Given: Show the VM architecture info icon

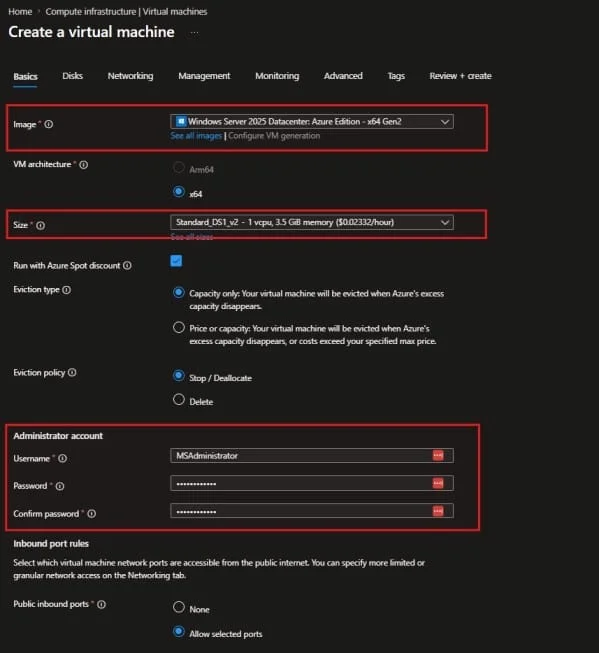Looking at the screenshot, I should point(84,164).
